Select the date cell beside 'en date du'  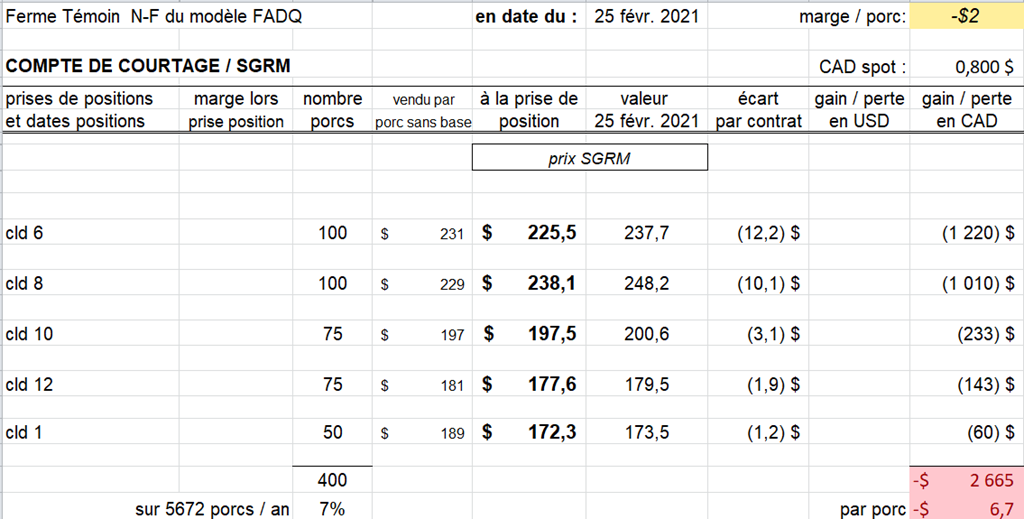tap(646, 17)
